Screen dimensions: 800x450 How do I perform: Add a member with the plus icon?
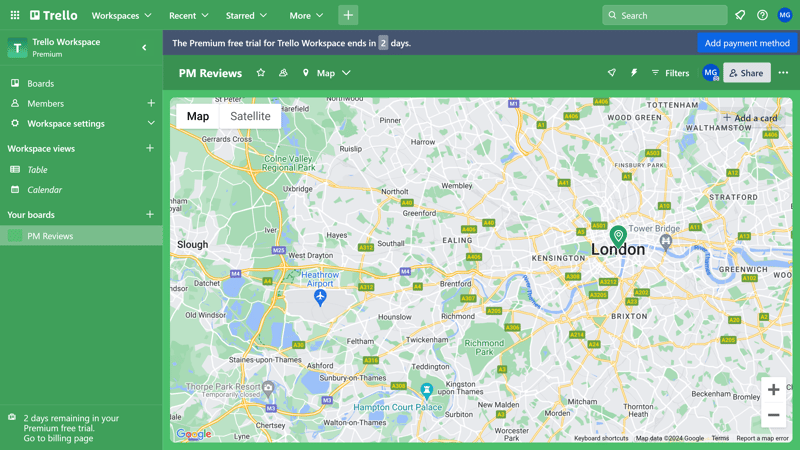coord(151,103)
